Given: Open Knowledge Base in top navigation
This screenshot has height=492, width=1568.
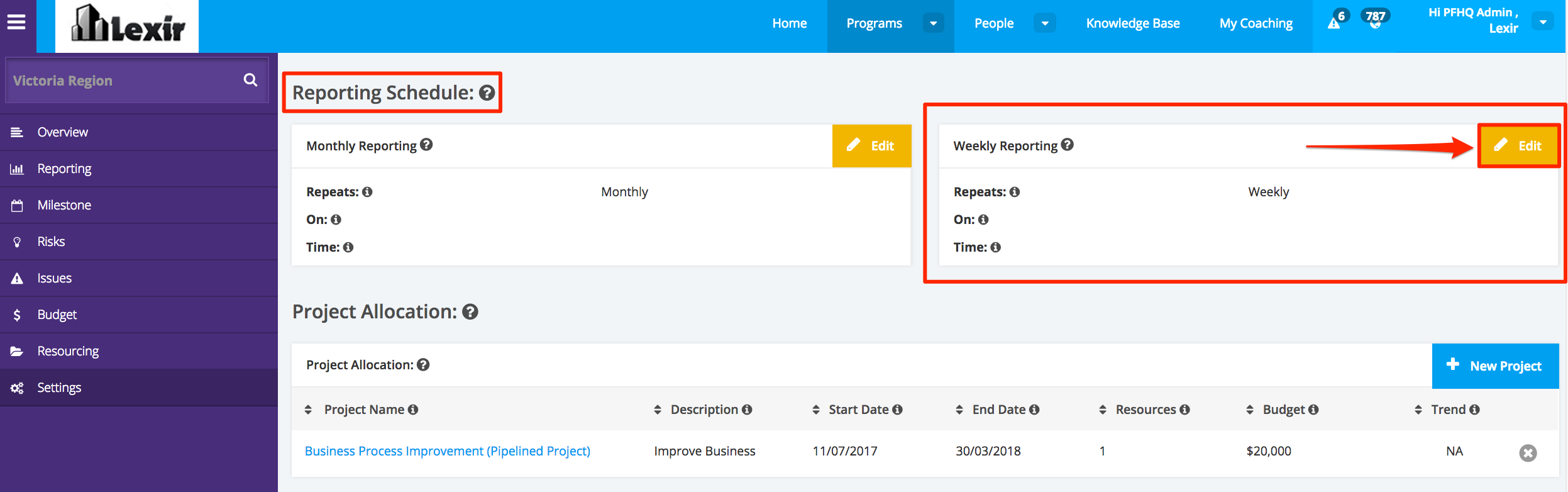Looking at the screenshot, I should [1133, 23].
